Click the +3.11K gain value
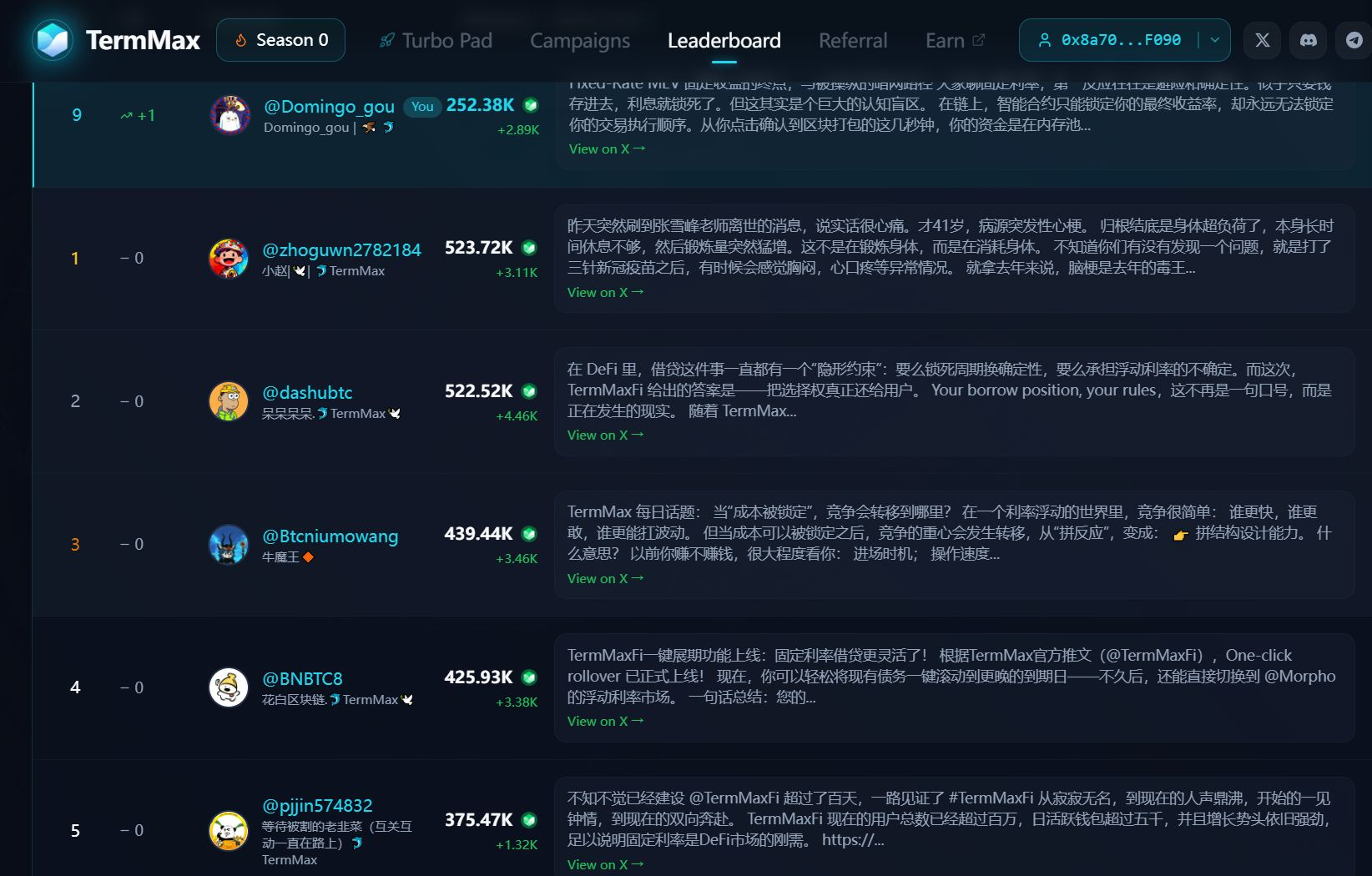The height and width of the screenshot is (876, 1372). [x=517, y=272]
